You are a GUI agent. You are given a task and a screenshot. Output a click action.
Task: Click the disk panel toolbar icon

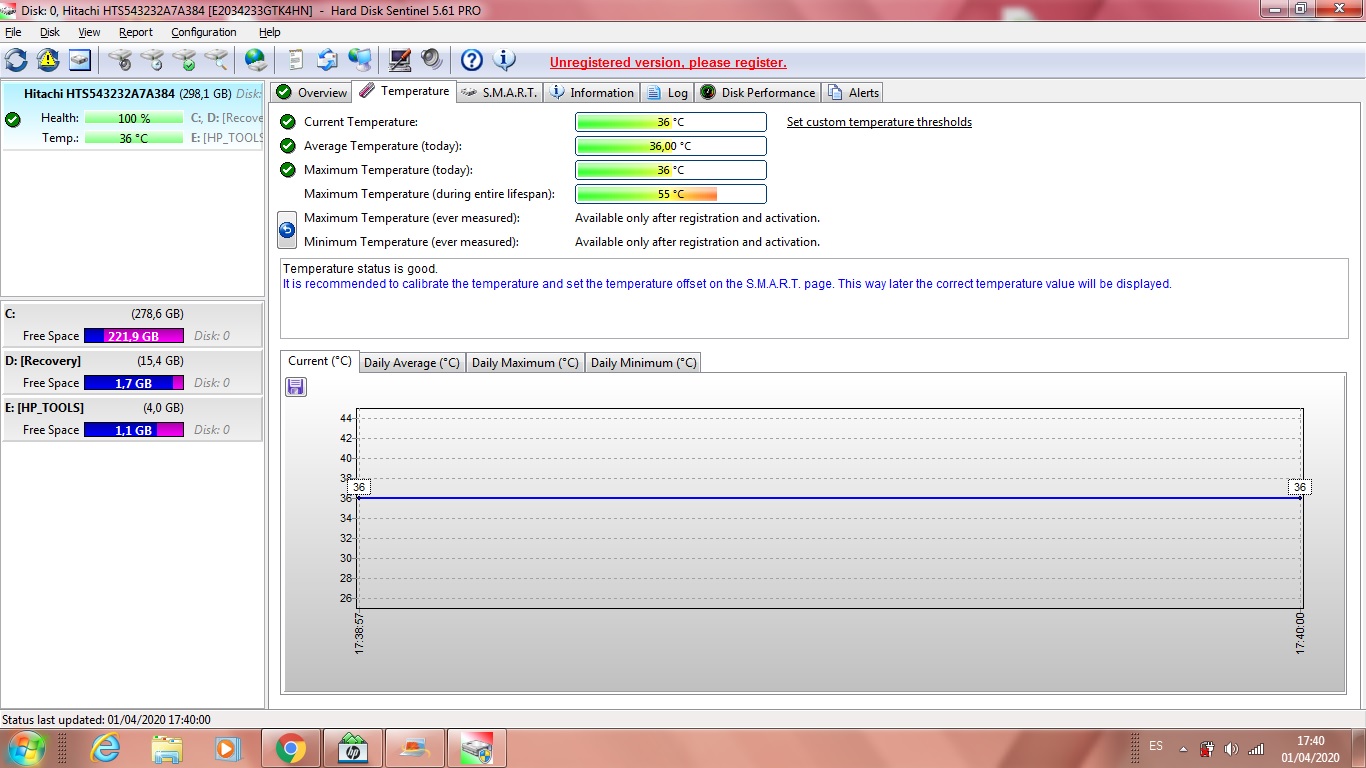(x=80, y=60)
